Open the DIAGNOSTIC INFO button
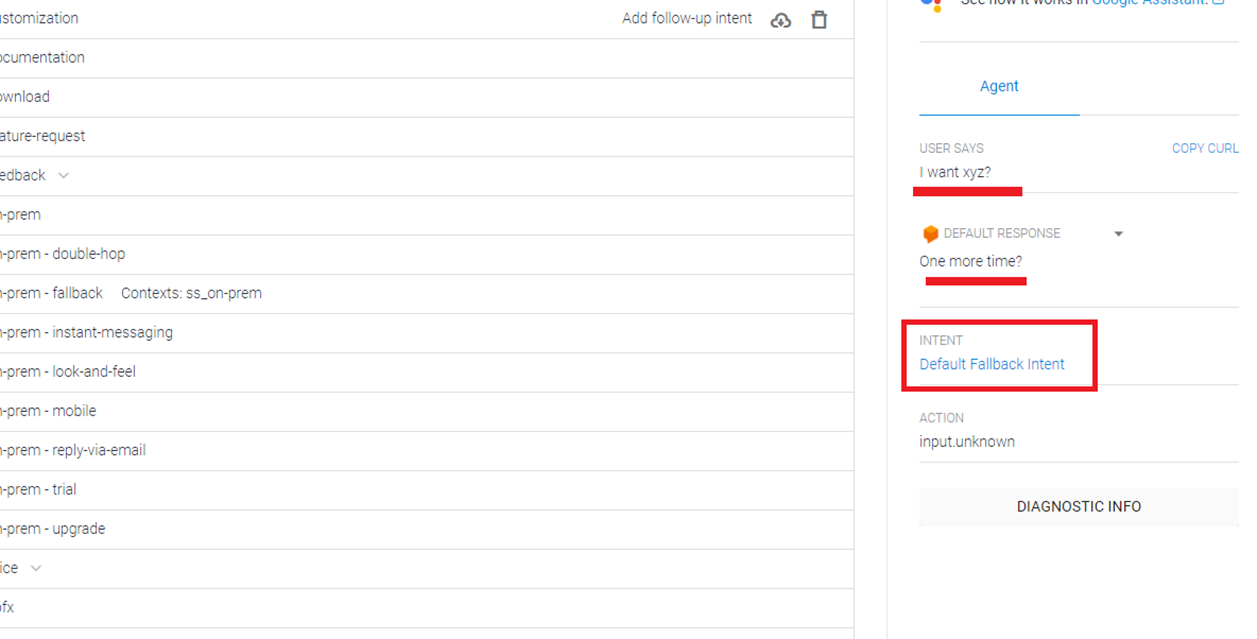 click(x=1078, y=507)
